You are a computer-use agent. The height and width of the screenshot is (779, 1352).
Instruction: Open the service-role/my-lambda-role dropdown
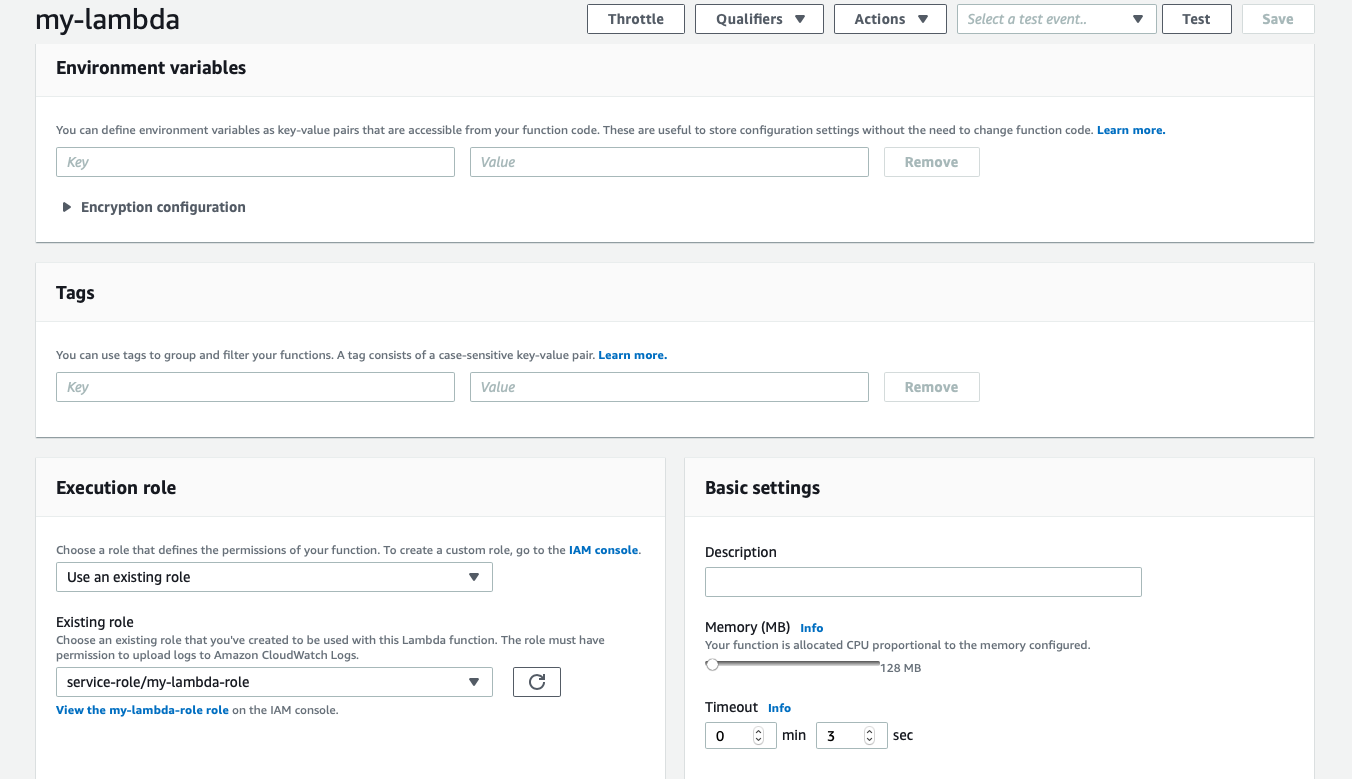pyautogui.click(x=274, y=682)
